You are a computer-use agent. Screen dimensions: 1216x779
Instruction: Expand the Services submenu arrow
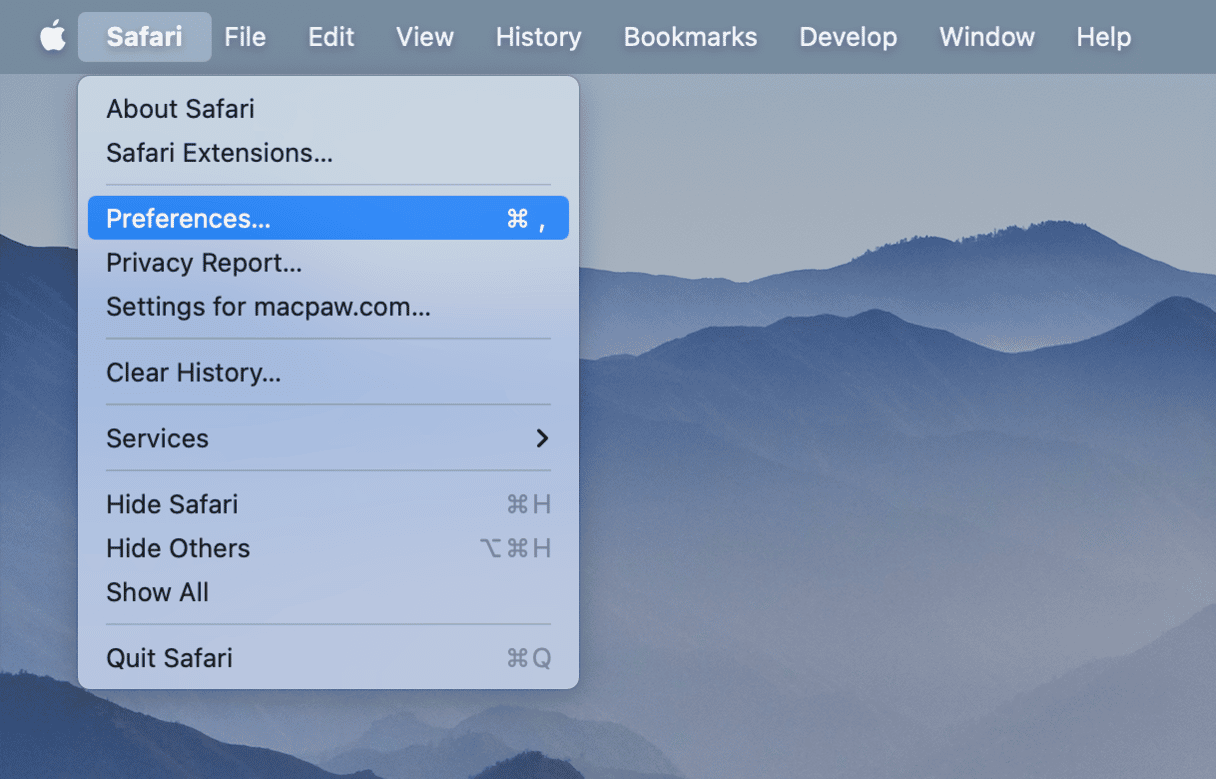tap(541, 438)
